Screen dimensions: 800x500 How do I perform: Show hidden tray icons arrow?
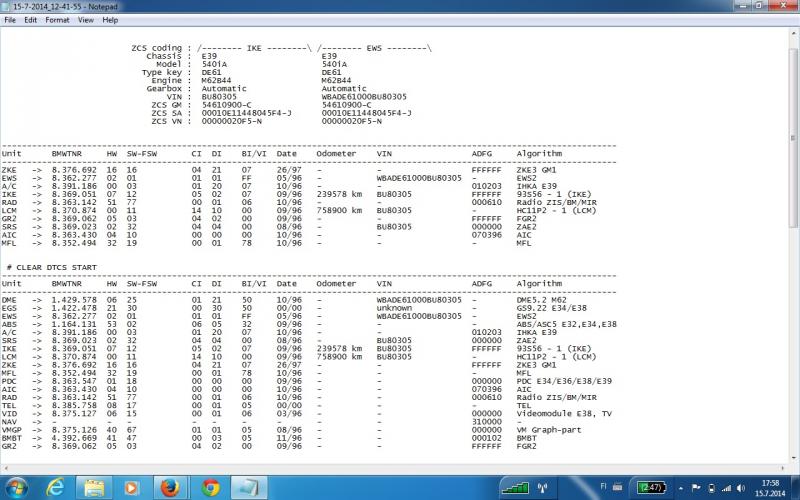click(681, 488)
